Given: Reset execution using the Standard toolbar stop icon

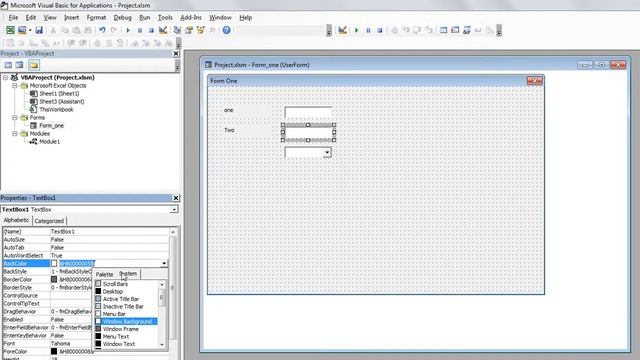Looking at the screenshot, I should [x=151, y=30].
